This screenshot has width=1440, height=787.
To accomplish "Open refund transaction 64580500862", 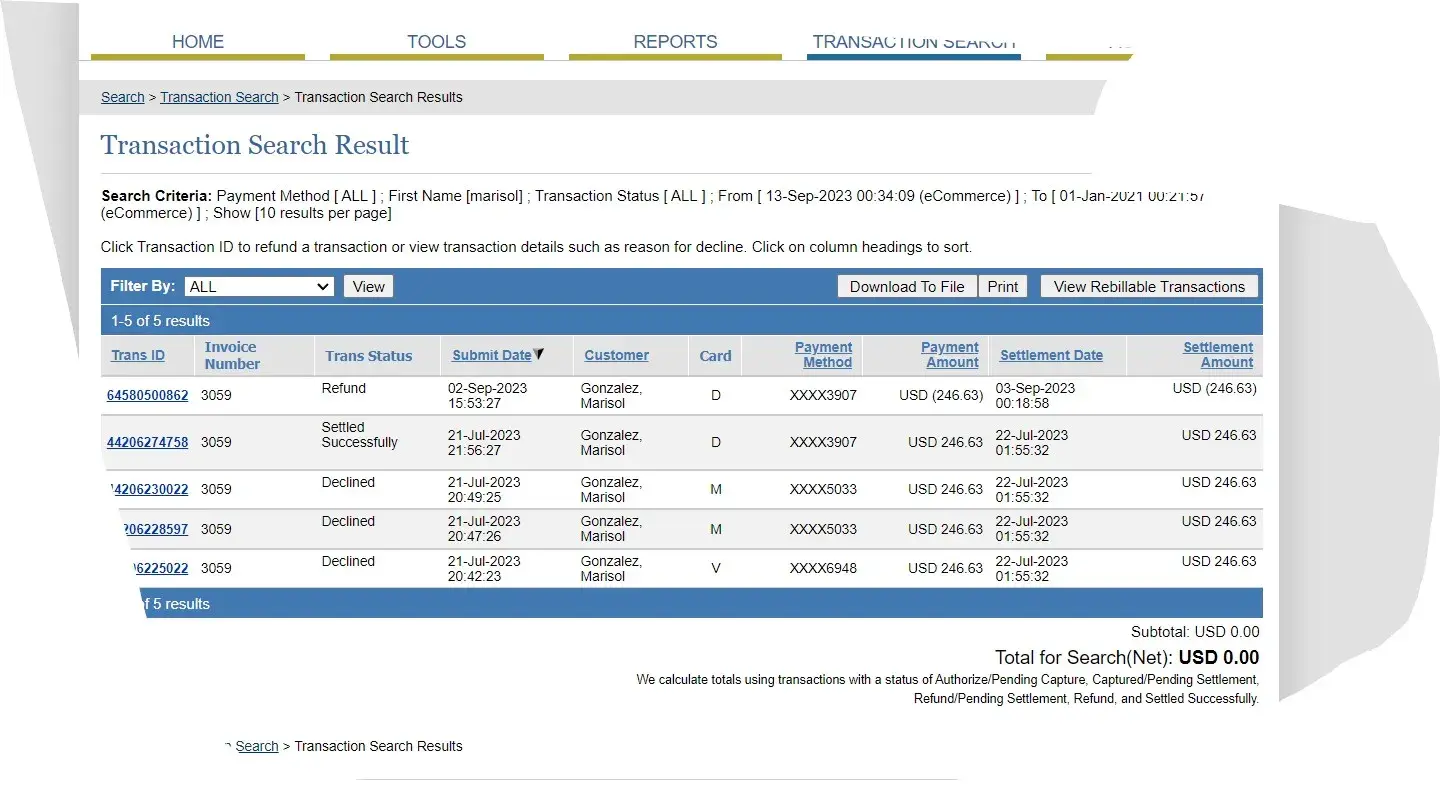I will (x=147, y=395).
